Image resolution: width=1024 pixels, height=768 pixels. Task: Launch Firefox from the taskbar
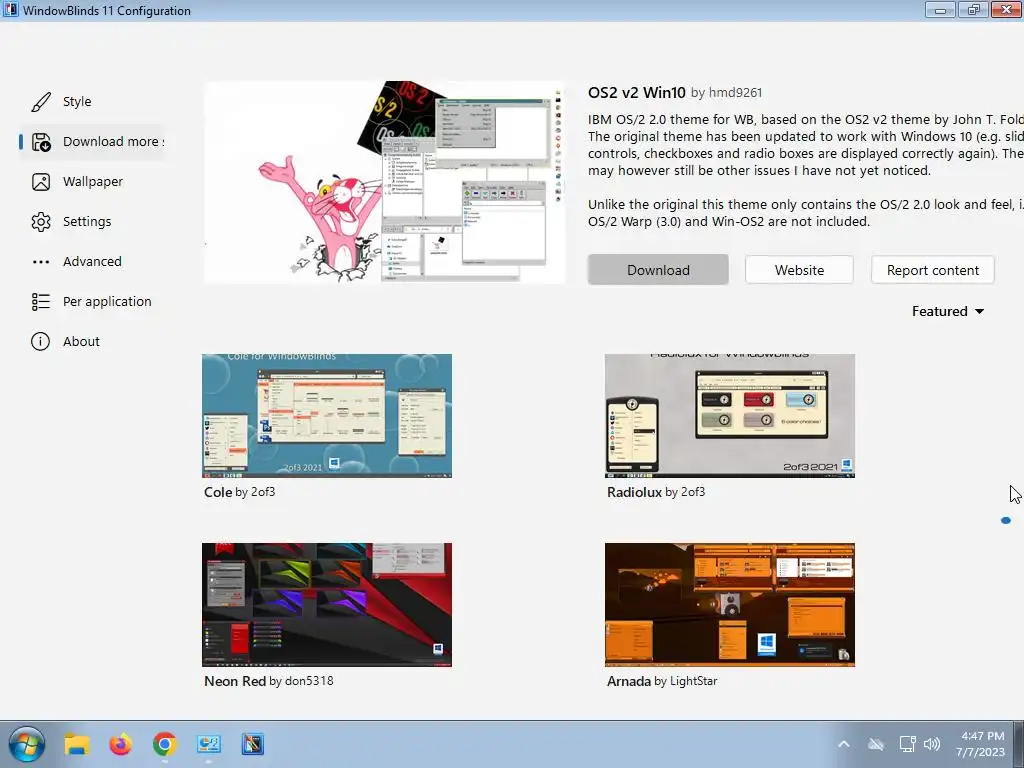(x=120, y=744)
